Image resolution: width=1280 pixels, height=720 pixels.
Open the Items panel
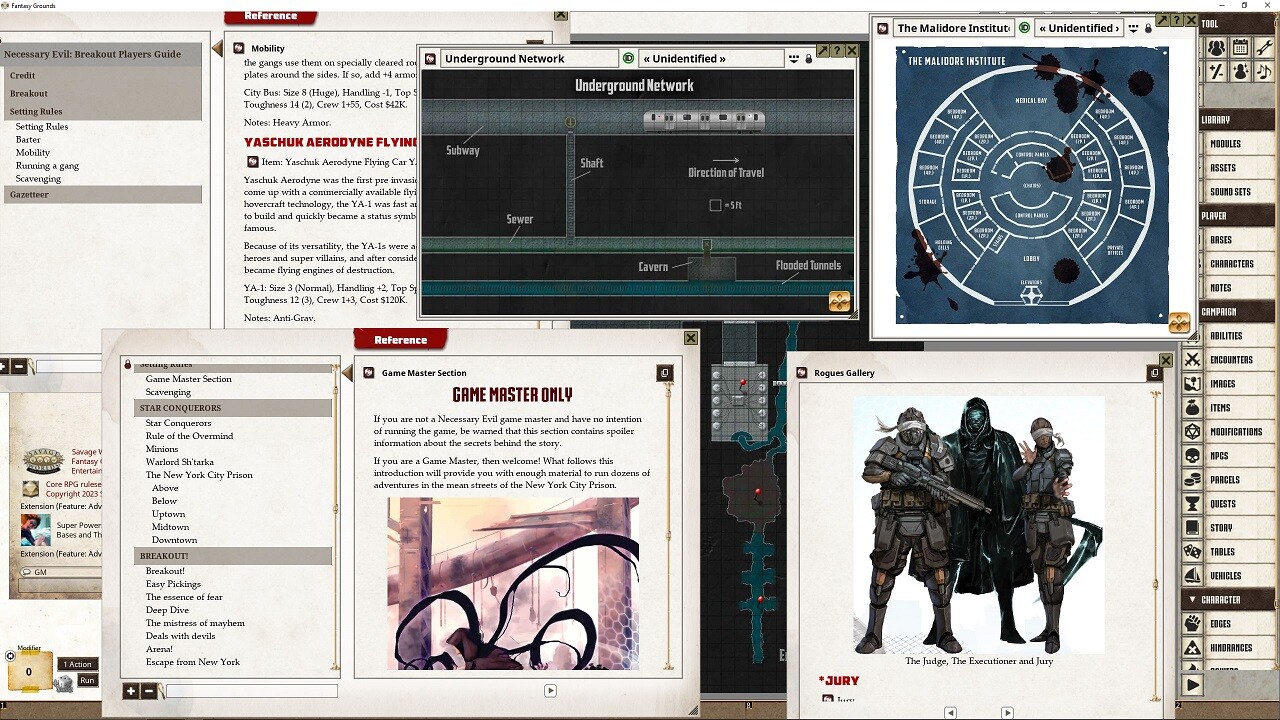coord(1228,407)
